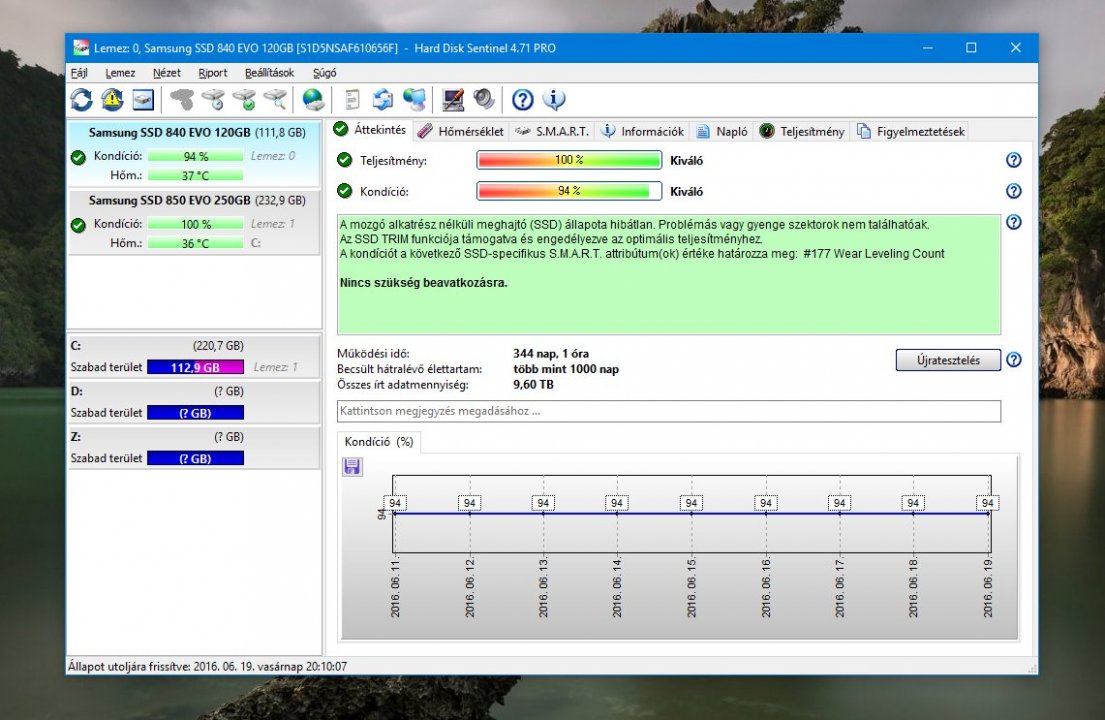Open the Nézet menu
The image size is (1105, 720).
[166, 73]
